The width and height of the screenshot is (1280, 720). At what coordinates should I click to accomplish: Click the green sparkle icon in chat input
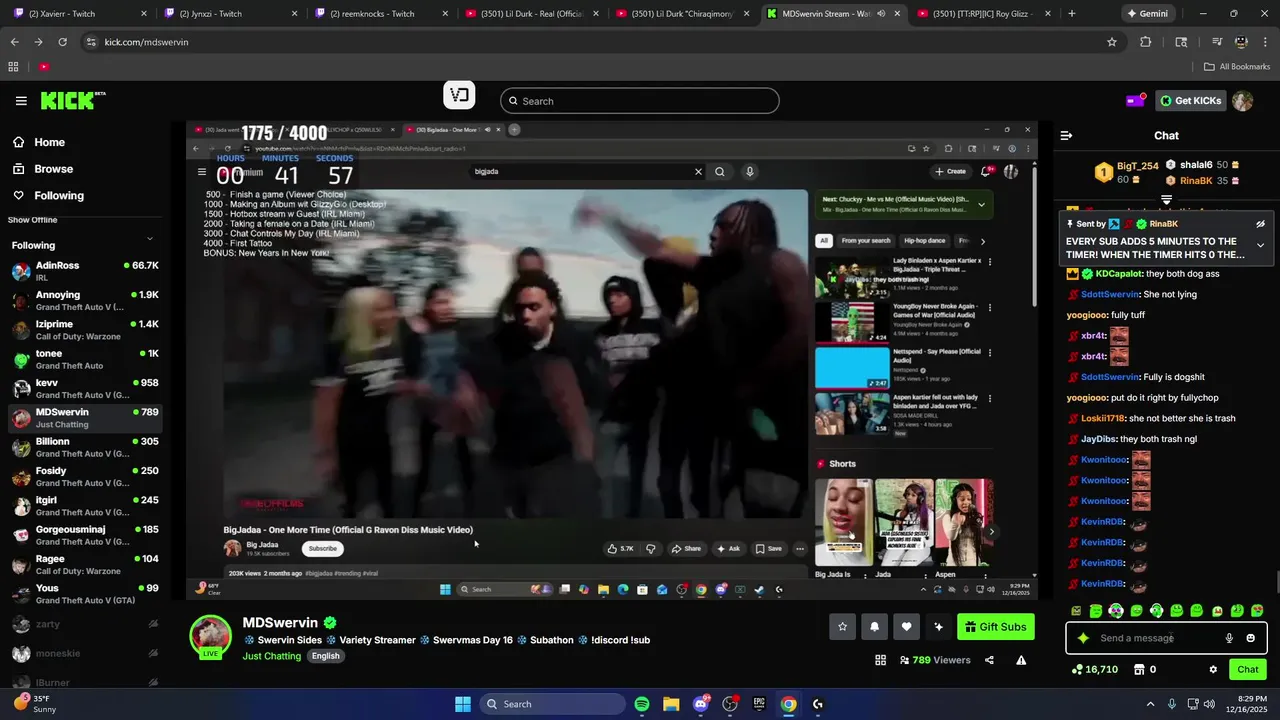[x=1083, y=638]
